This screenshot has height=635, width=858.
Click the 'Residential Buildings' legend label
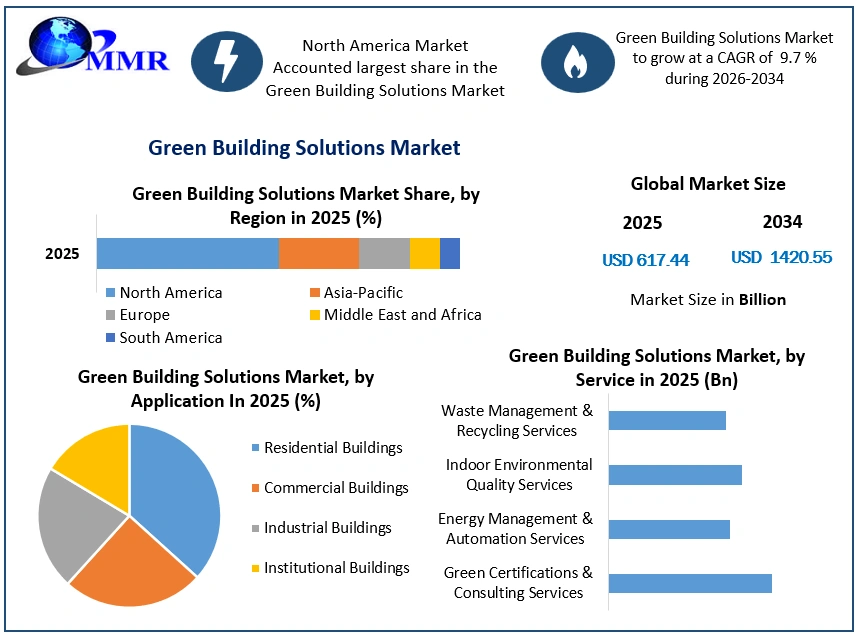click(333, 448)
